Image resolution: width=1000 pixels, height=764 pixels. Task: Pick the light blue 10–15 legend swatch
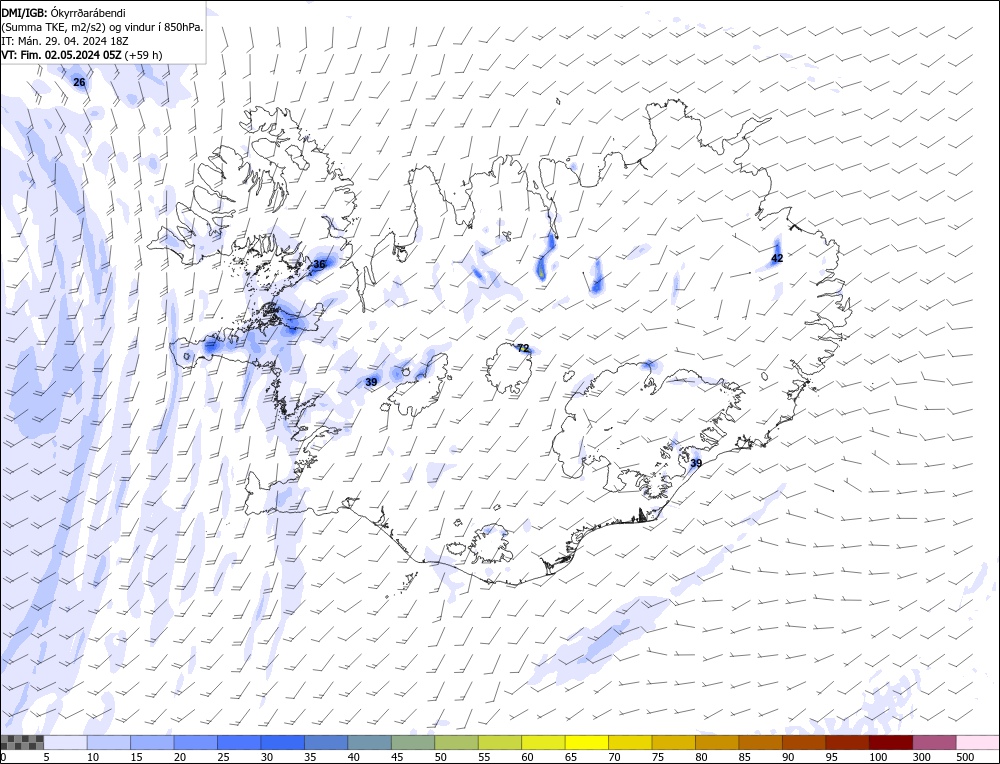pos(109,742)
